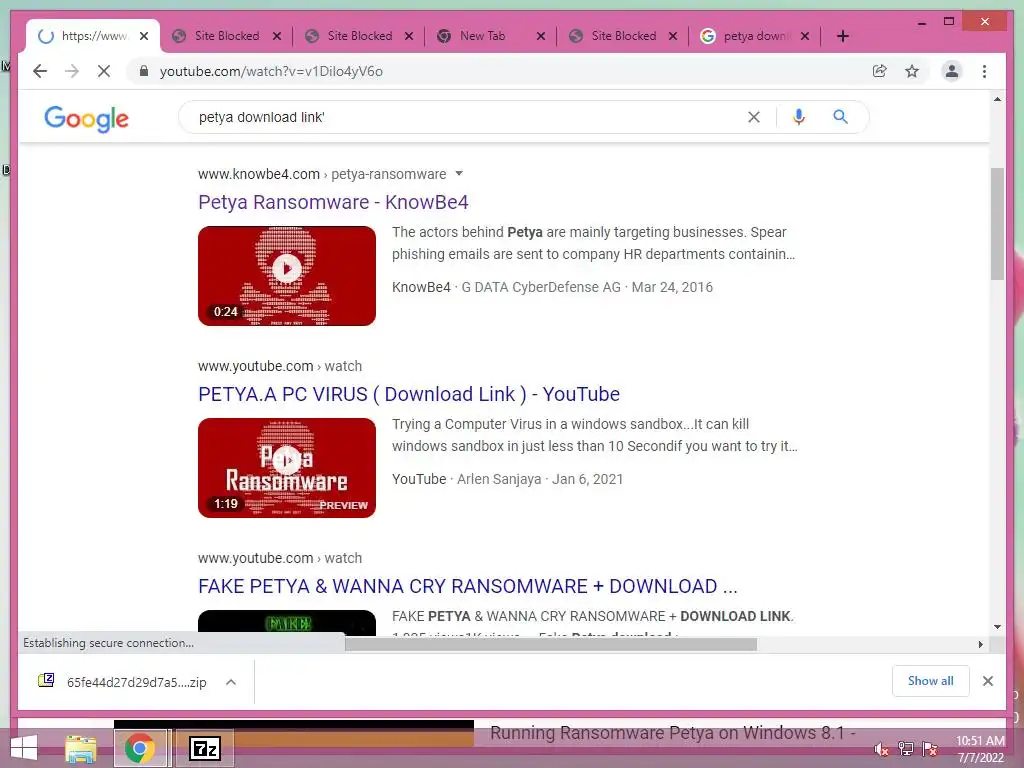This screenshot has height=768, width=1024.
Task: Open FAKE PETYA & WANNA CRY result
Action: click(468, 586)
